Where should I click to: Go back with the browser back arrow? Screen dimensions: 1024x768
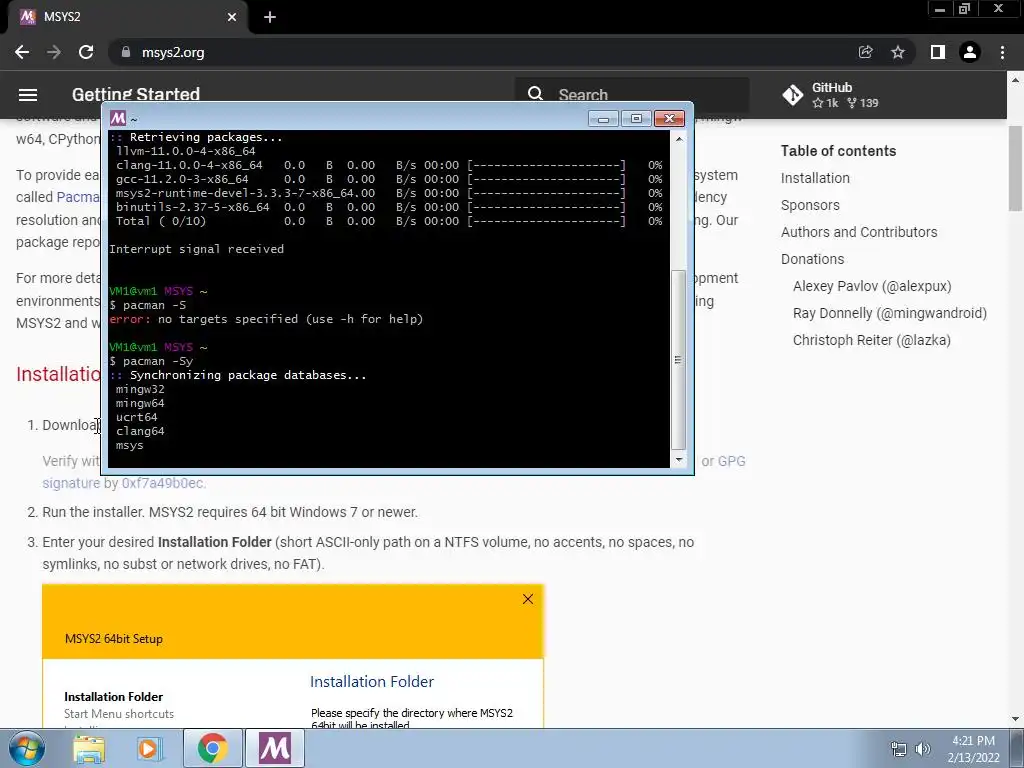(22, 52)
